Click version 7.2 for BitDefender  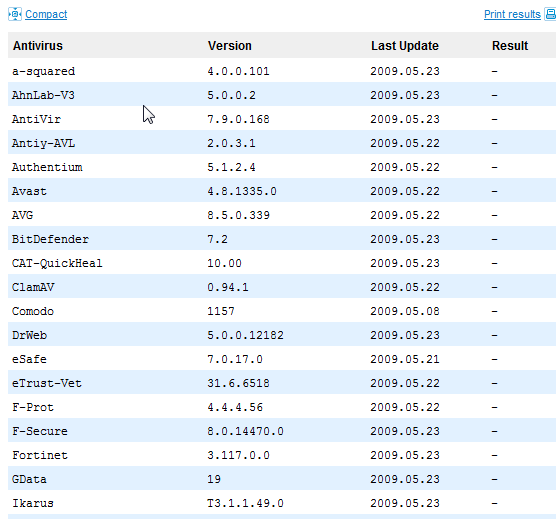pyautogui.click(x=217, y=239)
